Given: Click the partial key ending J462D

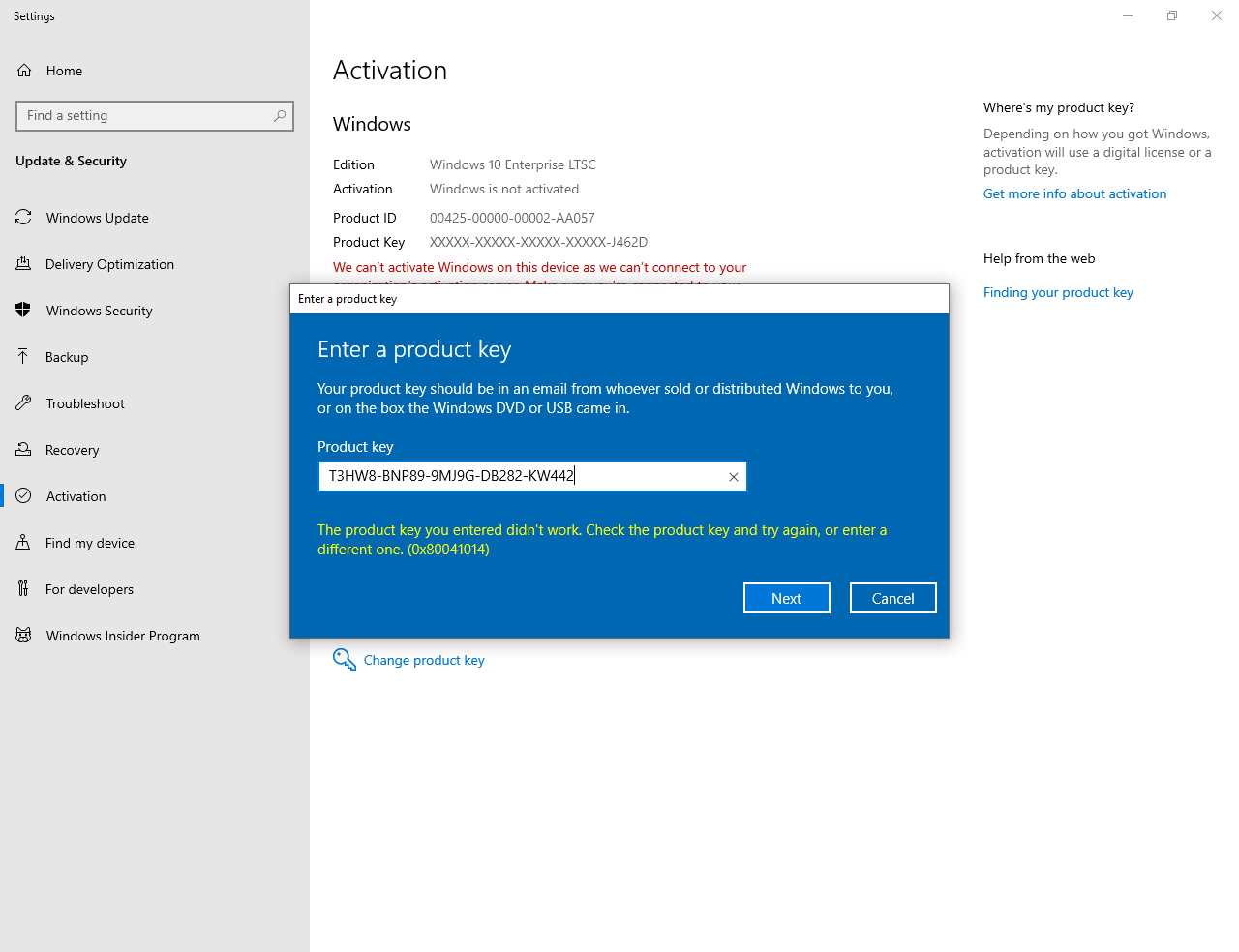Looking at the screenshot, I should pyautogui.click(x=538, y=242).
